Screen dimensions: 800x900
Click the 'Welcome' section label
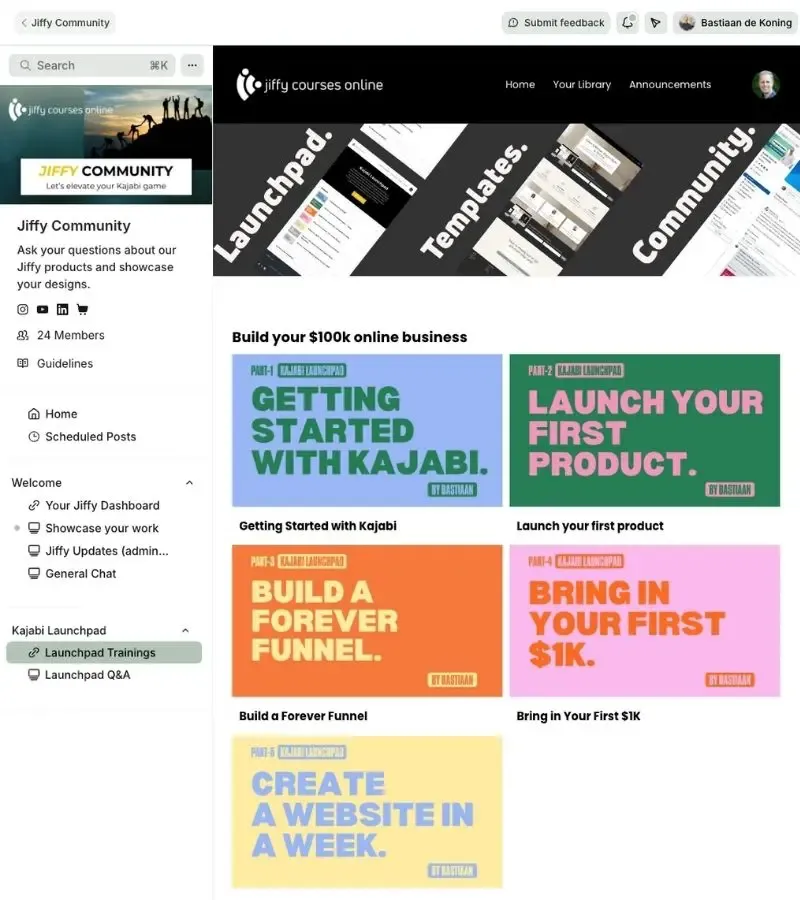(x=37, y=483)
